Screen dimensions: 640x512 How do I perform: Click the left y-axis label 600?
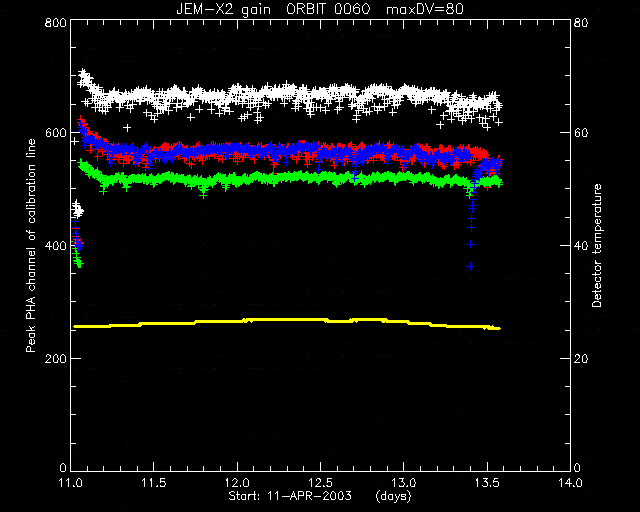(56, 133)
